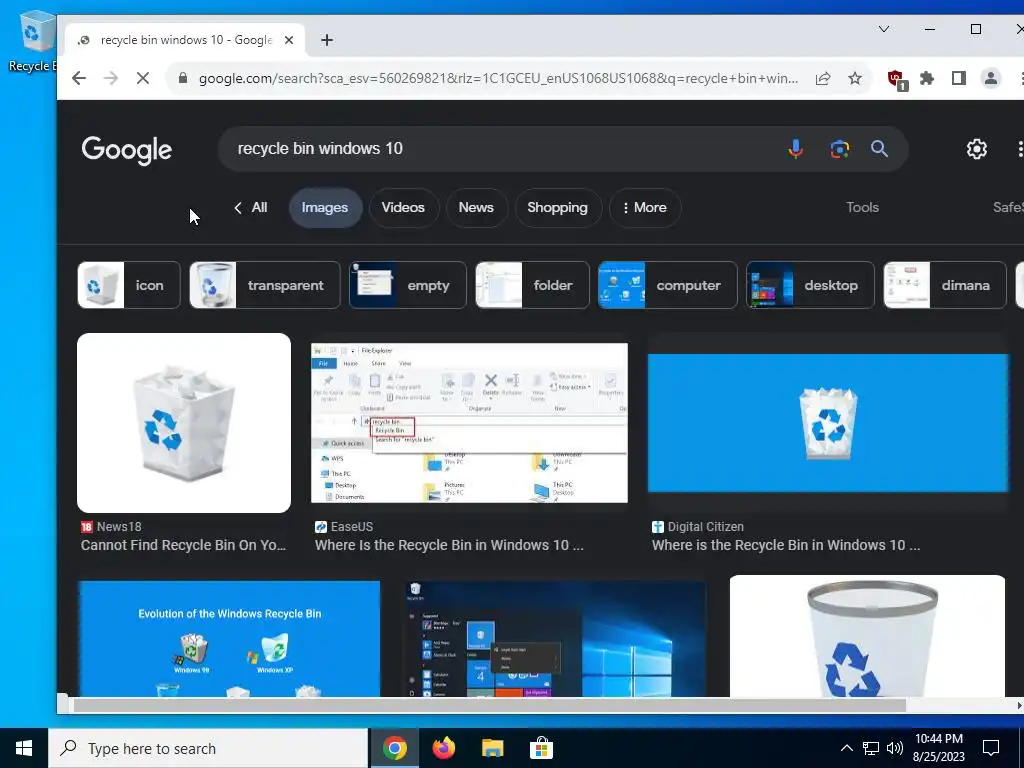Filter images by the transparent chip
Viewport: 1024px width, 768px height.
[264, 285]
